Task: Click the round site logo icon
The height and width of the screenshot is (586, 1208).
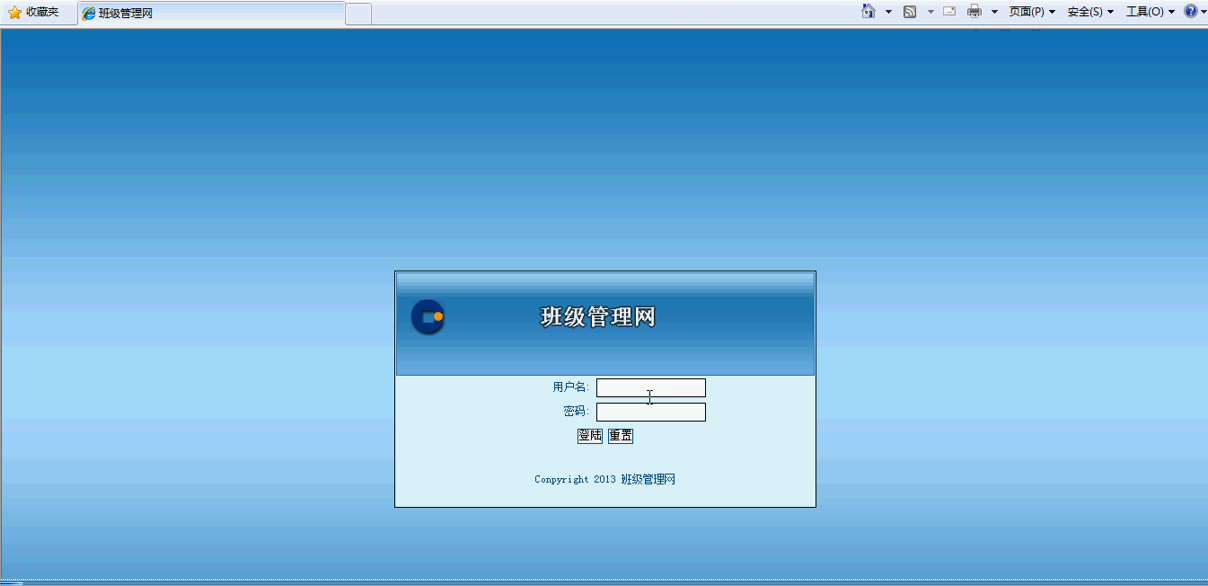Action: (428, 317)
